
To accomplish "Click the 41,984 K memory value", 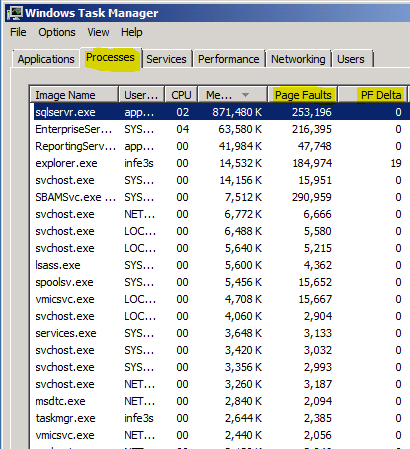I will coord(240,146).
